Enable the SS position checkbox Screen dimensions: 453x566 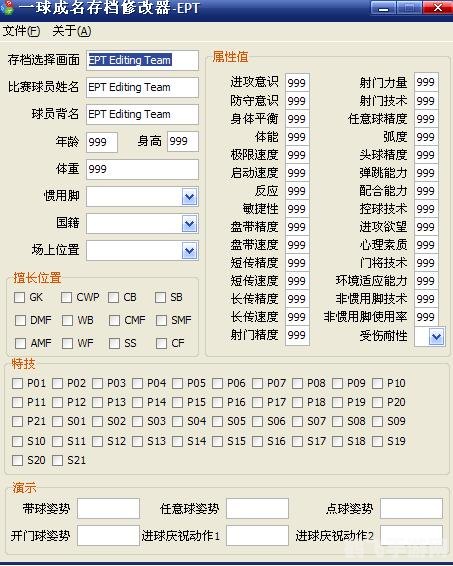click(114, 343)
